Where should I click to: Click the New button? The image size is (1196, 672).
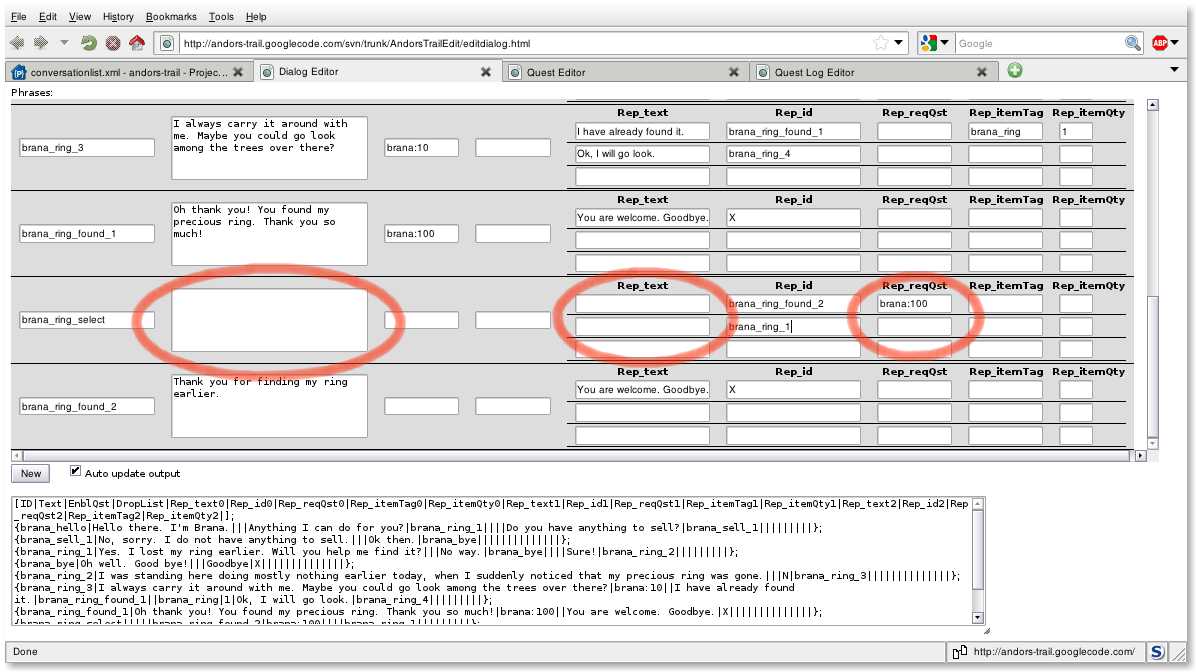(x=31, y=474)
